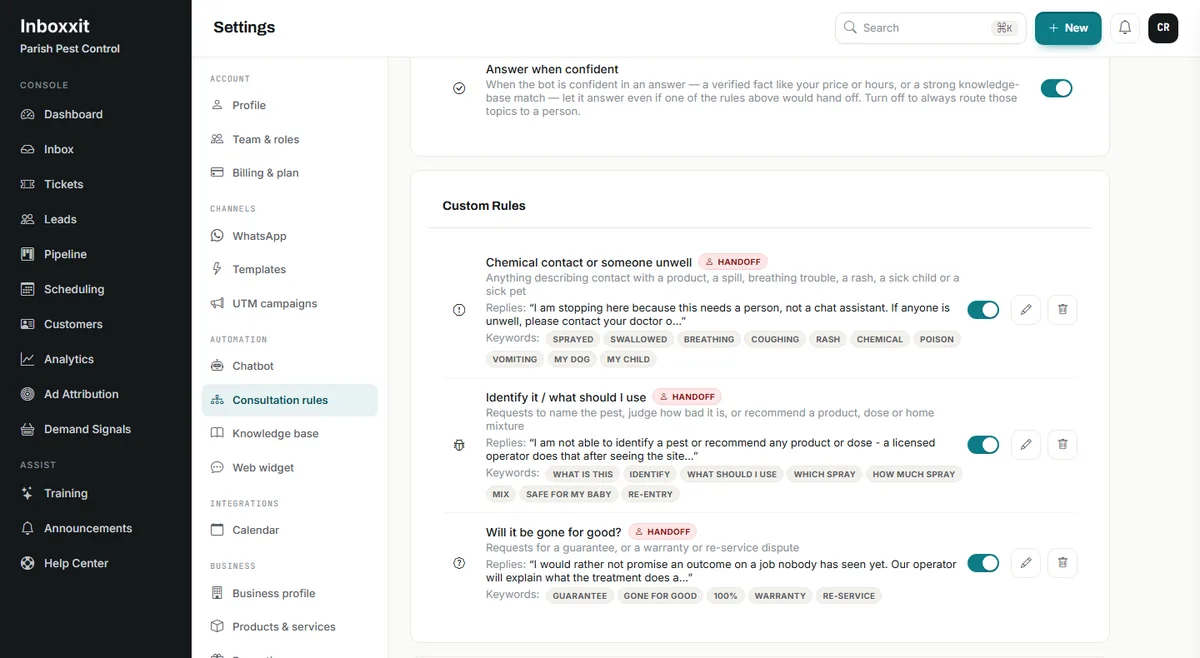Click the New button

(1068, 28)
